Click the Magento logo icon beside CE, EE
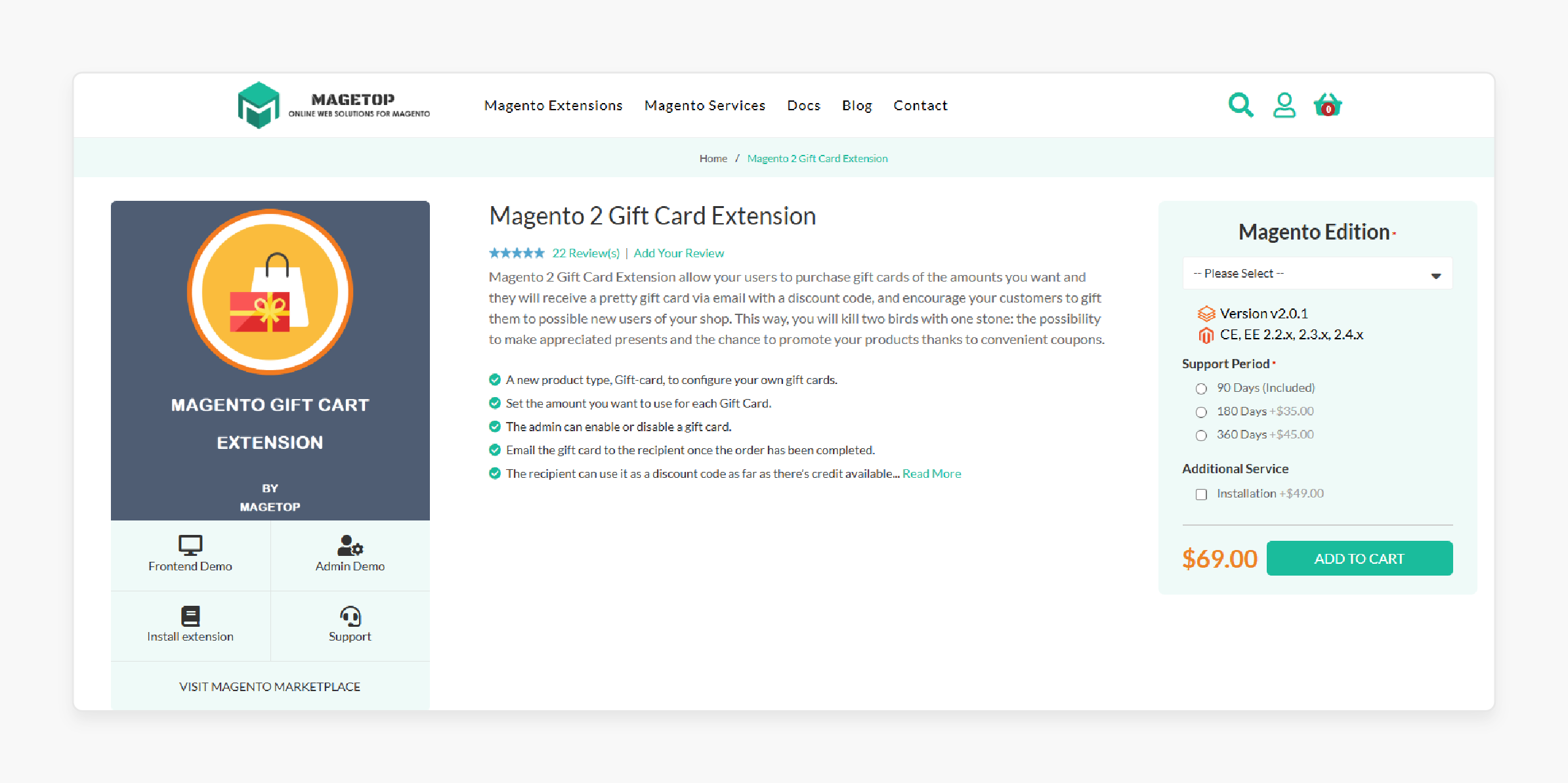Screen dimensions: 1568x783 point(1206,335)
